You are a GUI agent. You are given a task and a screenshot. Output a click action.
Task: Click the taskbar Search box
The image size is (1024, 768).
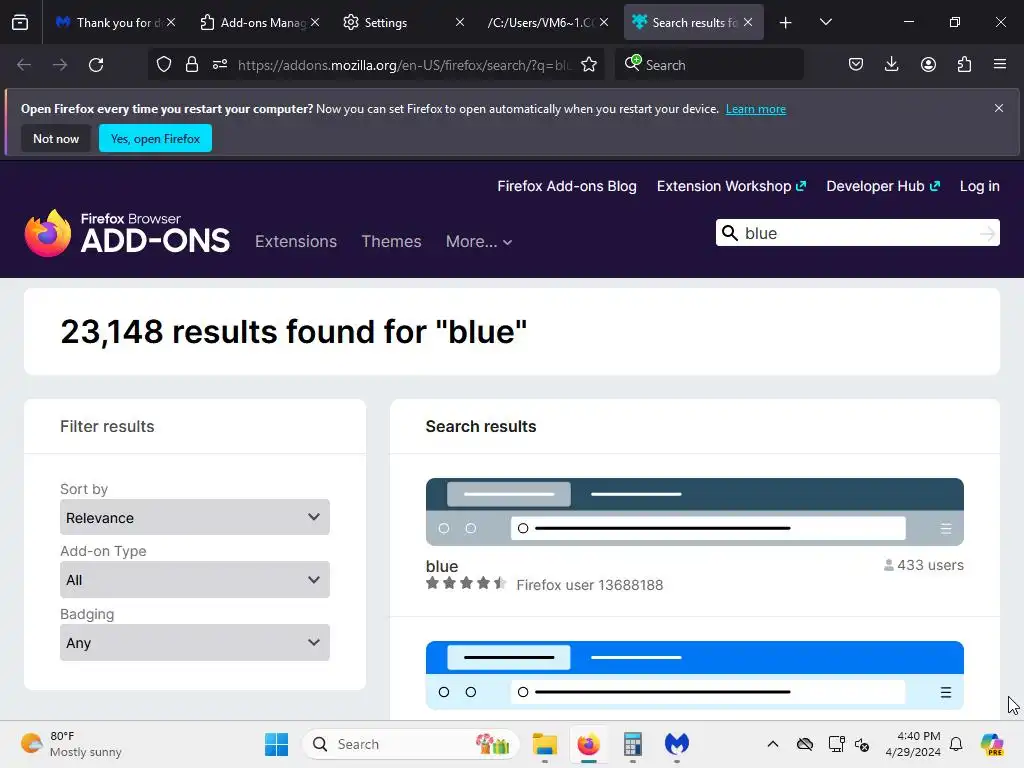coord(410,744)
